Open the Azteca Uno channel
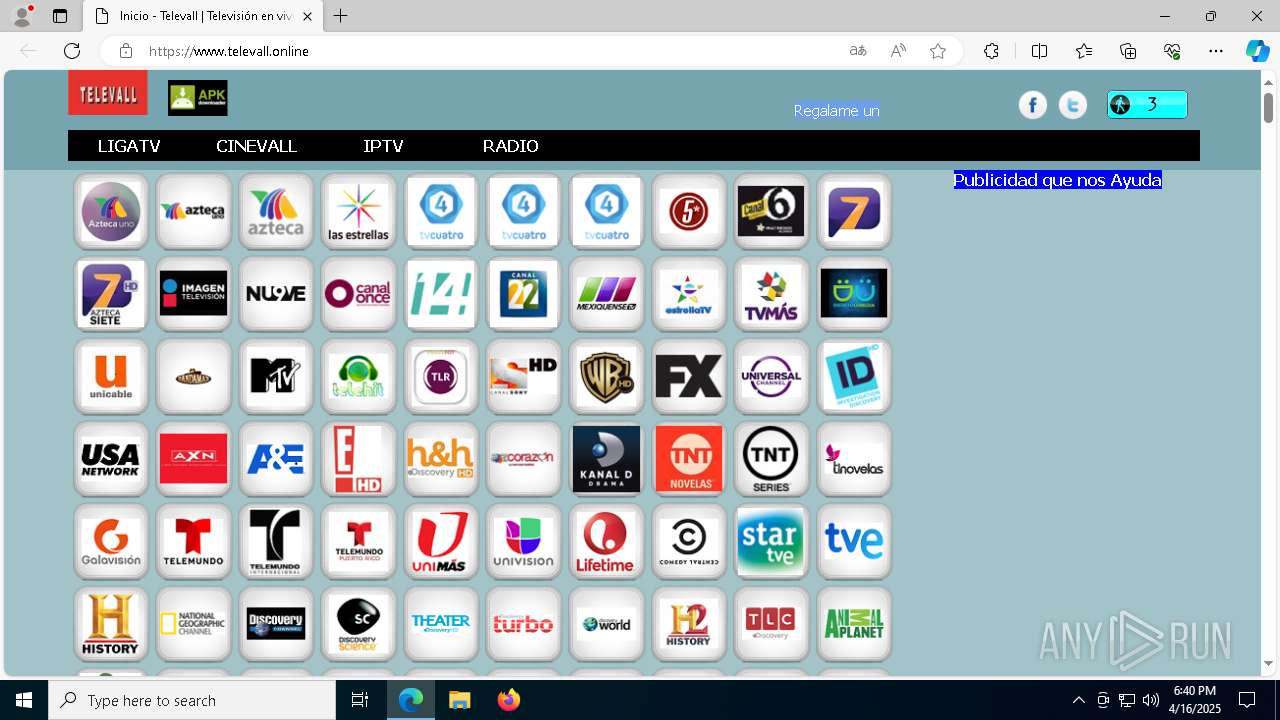Viewport: 1280px width, 720px height. point(111,211)
